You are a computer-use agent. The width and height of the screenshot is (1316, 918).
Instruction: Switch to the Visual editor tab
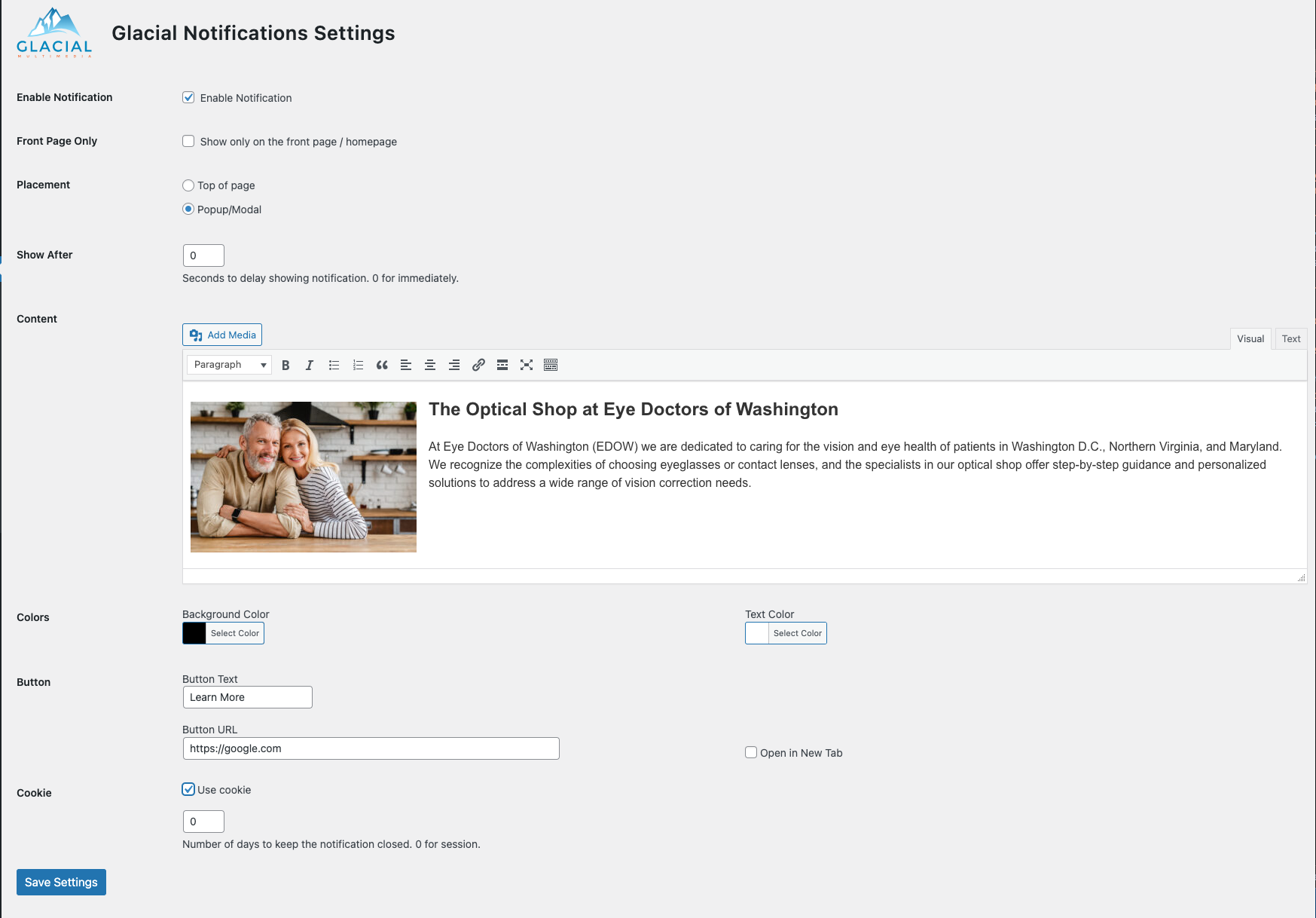pos(1250,338)
